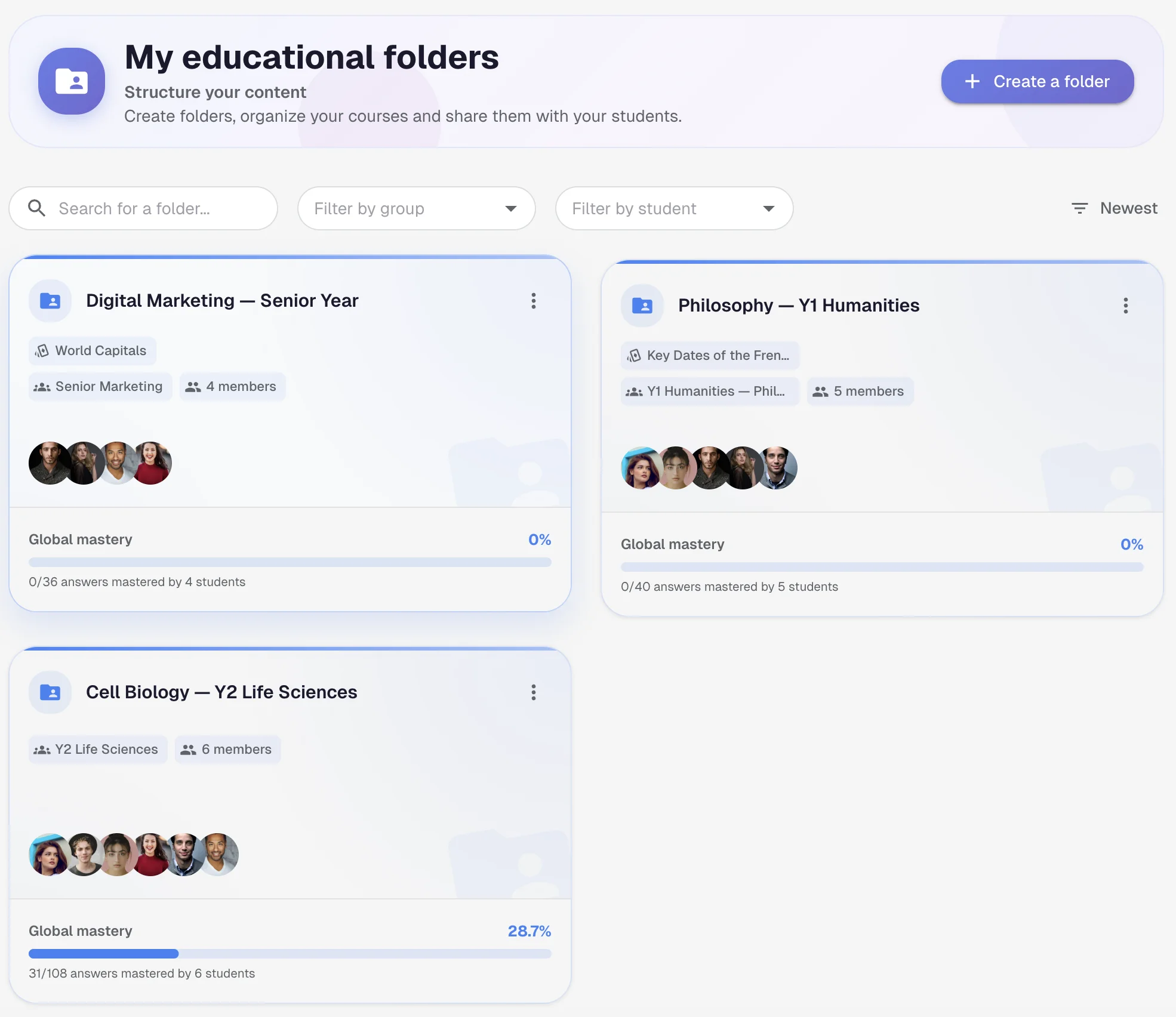Click the Create a folder button

1037,81
